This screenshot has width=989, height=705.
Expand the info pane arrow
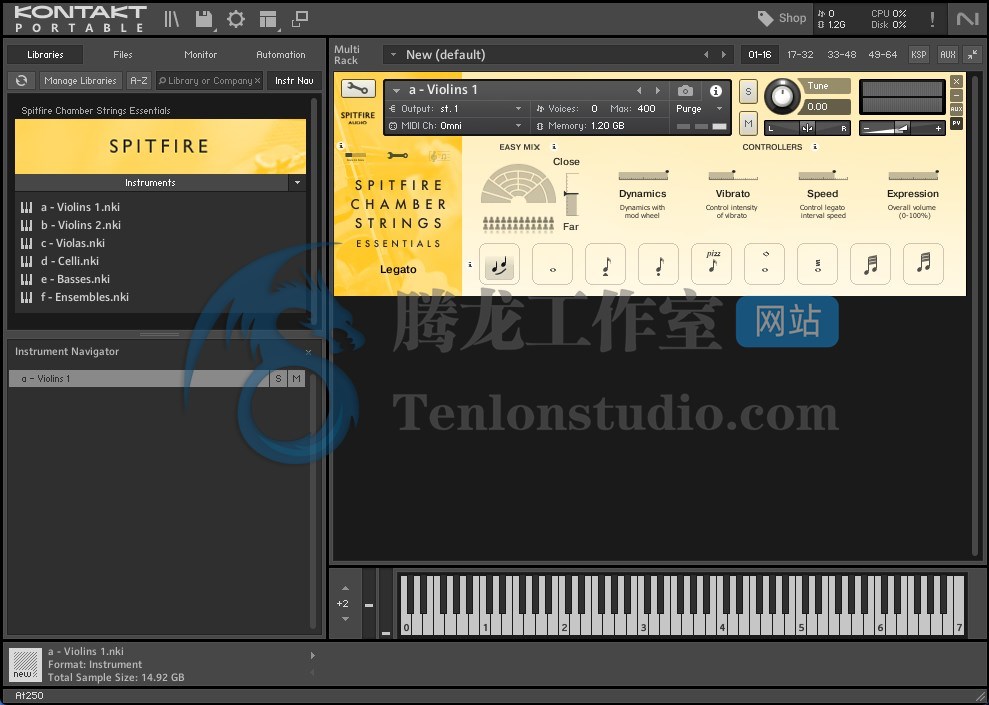tap(312, 655)
